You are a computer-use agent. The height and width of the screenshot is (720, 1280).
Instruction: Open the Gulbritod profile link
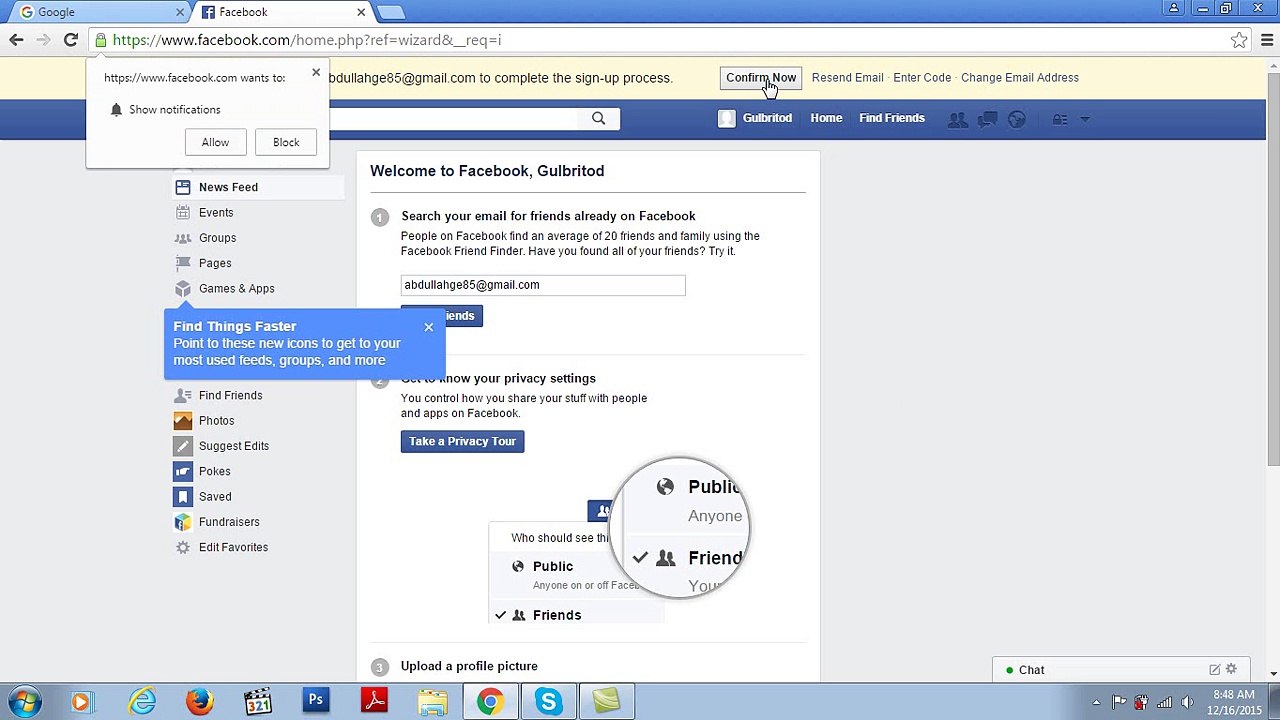coord(756,118)
